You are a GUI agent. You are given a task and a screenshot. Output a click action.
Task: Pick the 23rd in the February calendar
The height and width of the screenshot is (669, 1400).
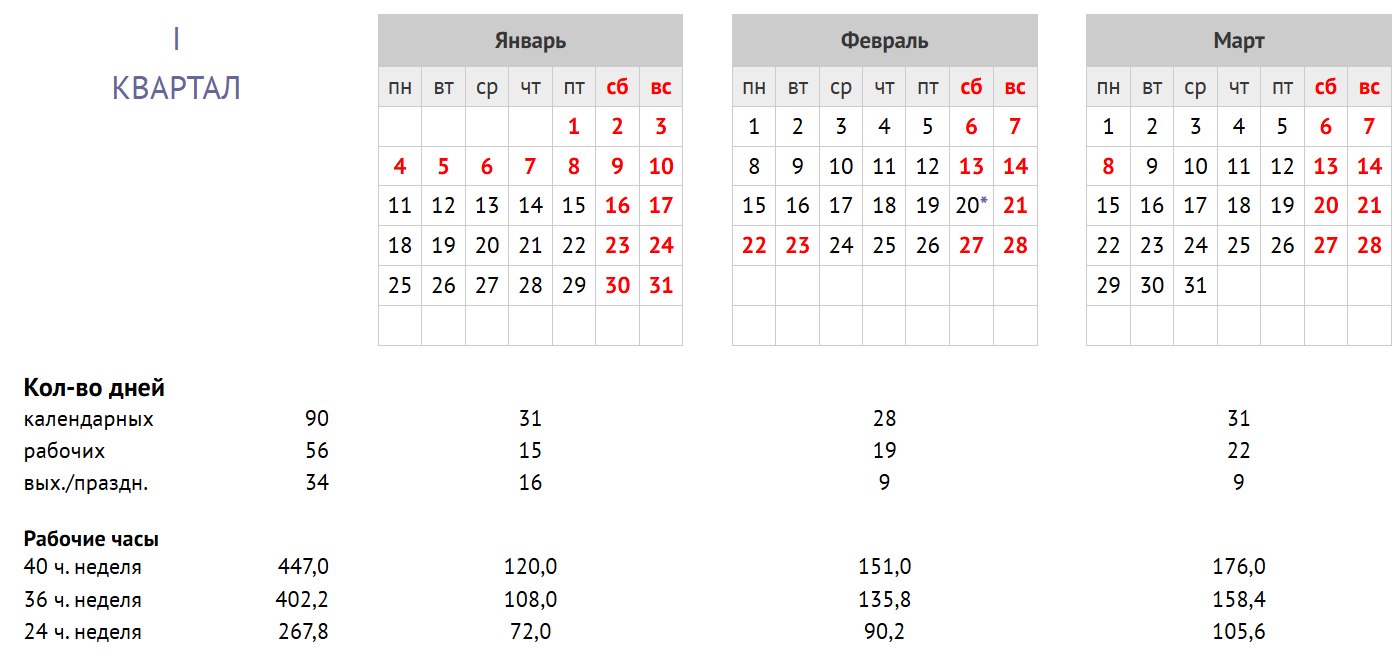click(798, 246)
